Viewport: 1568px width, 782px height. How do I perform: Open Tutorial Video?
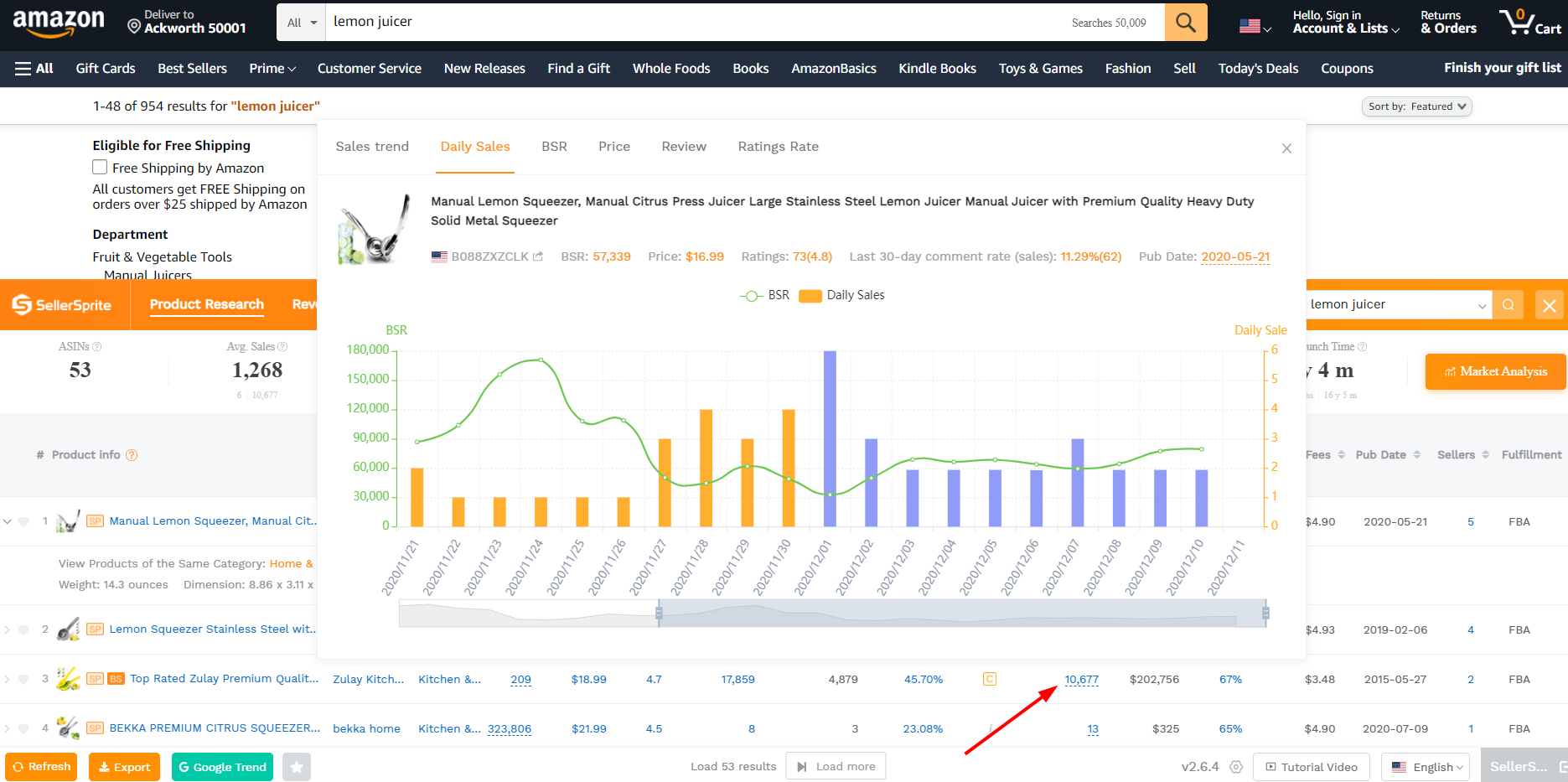point(1312,767)
